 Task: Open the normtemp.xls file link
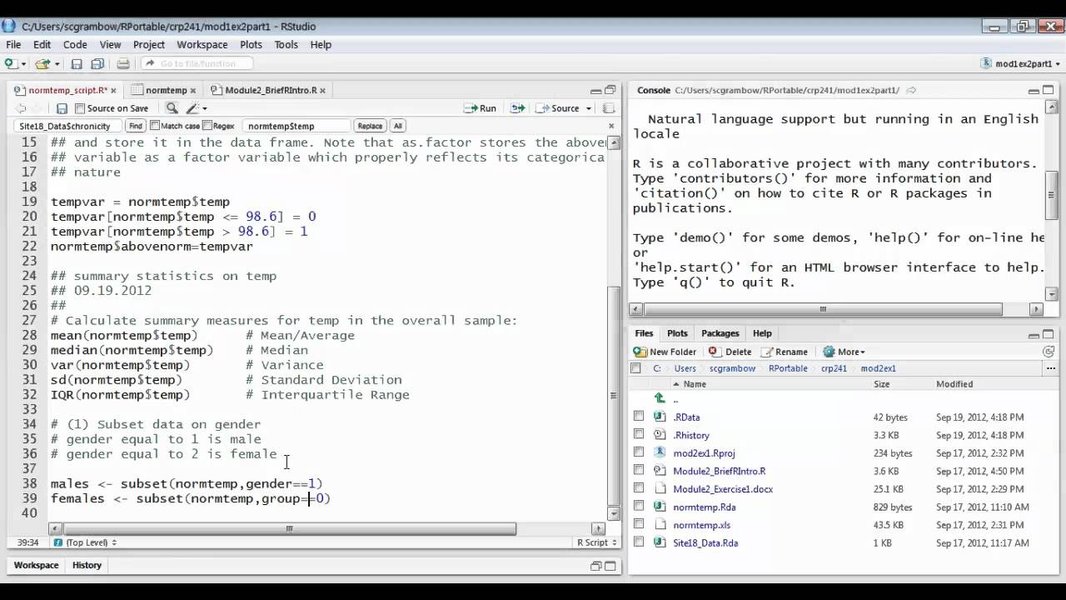tap(702, 525)
